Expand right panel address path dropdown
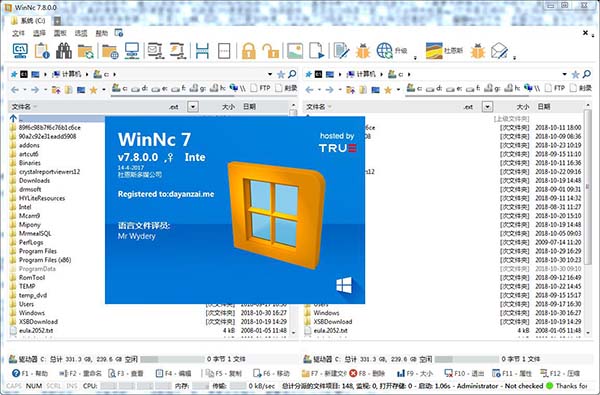 click(x=565, y=74)
